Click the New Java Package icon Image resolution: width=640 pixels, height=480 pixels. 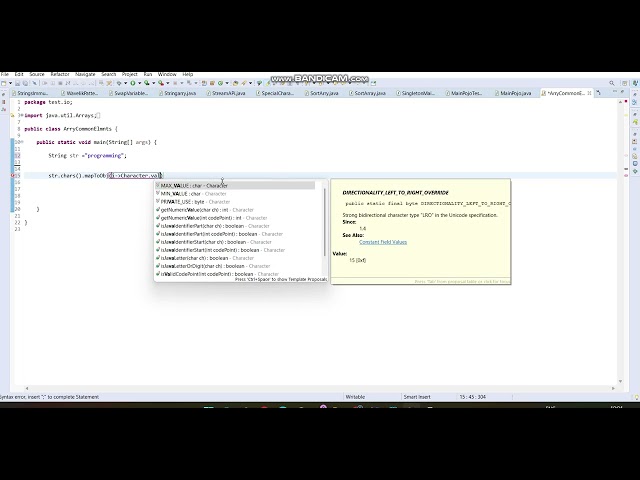pos(212,83)
